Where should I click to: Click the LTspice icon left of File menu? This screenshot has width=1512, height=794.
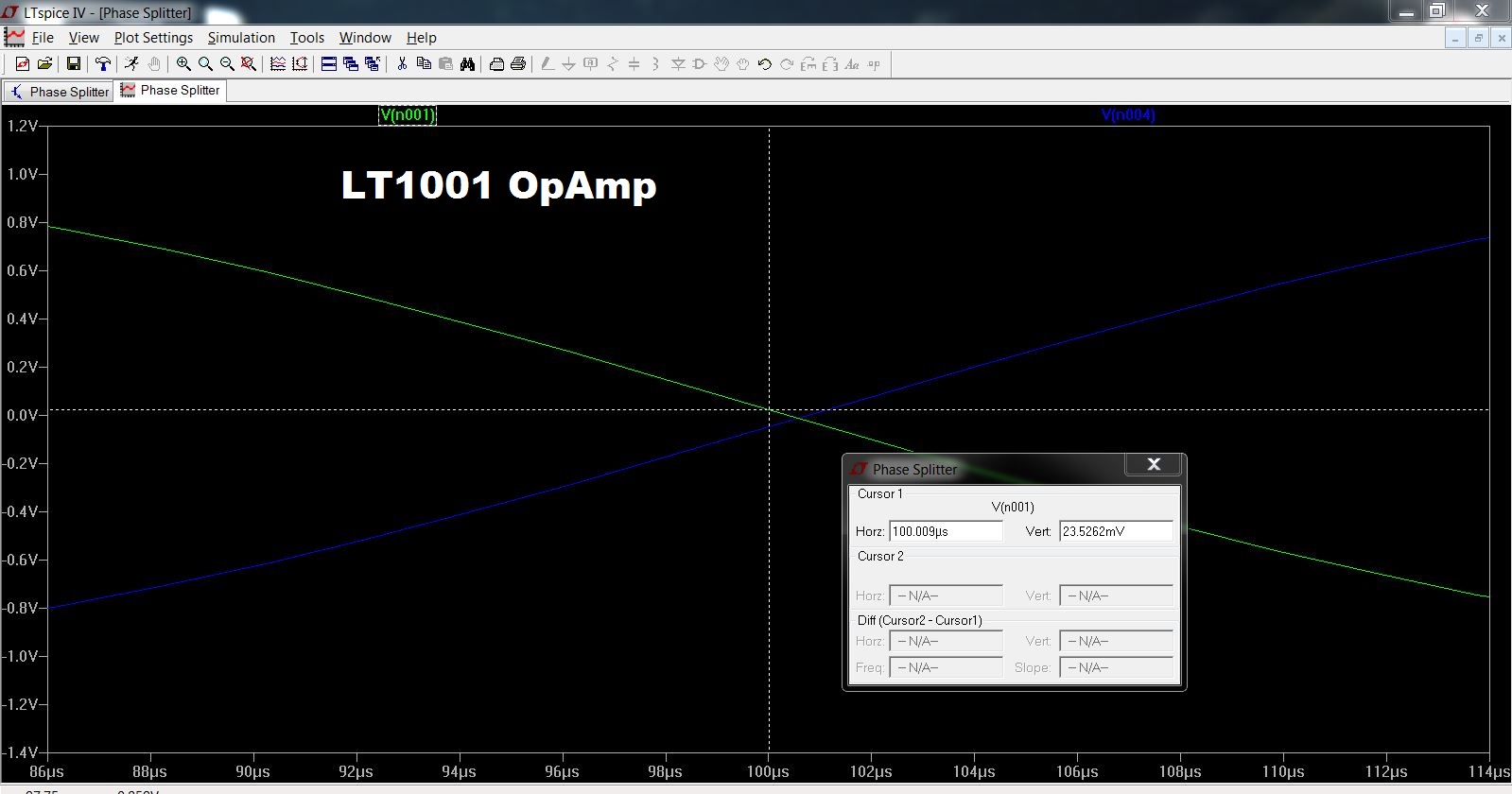(x=14, y=38)
